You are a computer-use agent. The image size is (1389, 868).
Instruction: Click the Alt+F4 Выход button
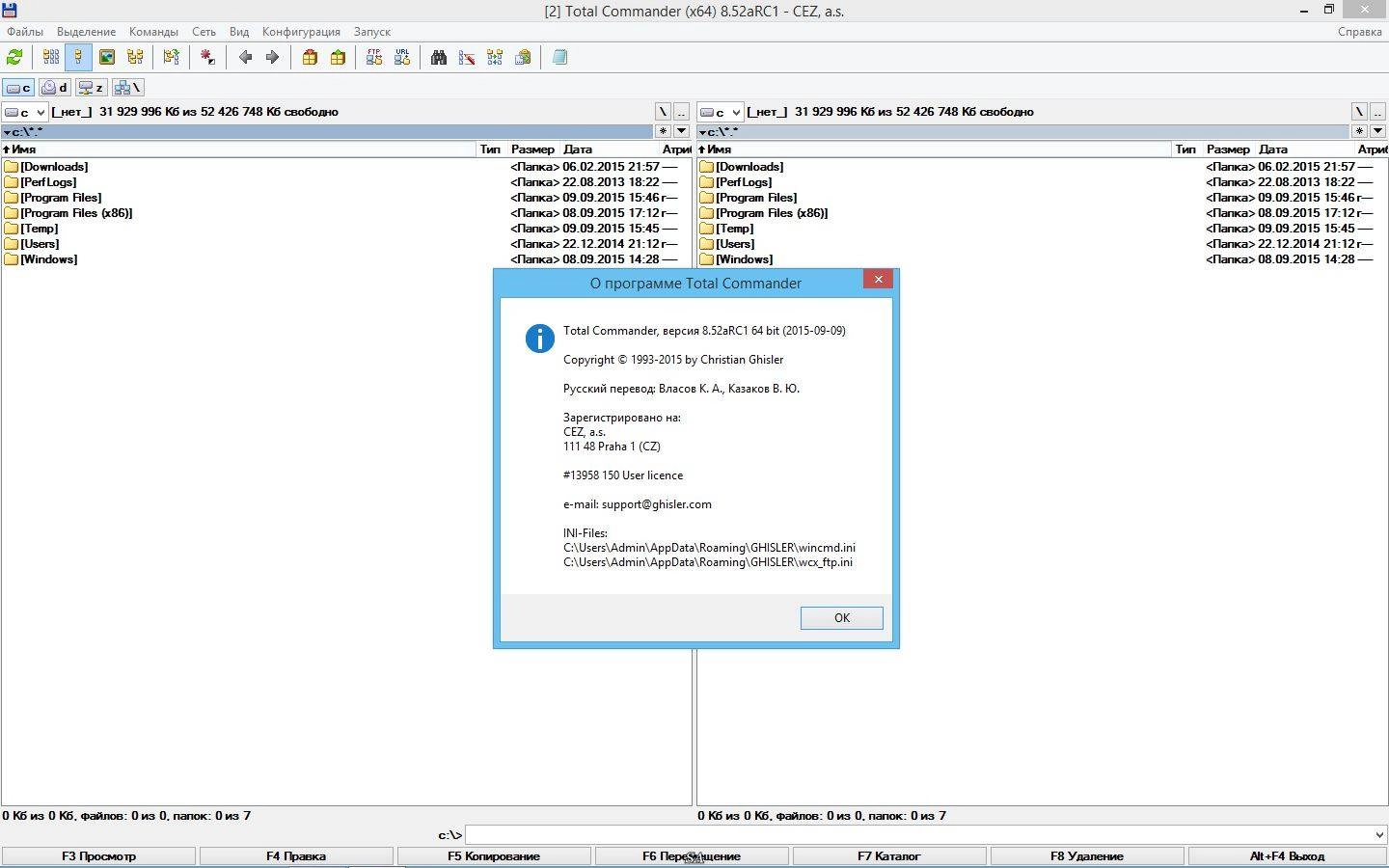1287,856
